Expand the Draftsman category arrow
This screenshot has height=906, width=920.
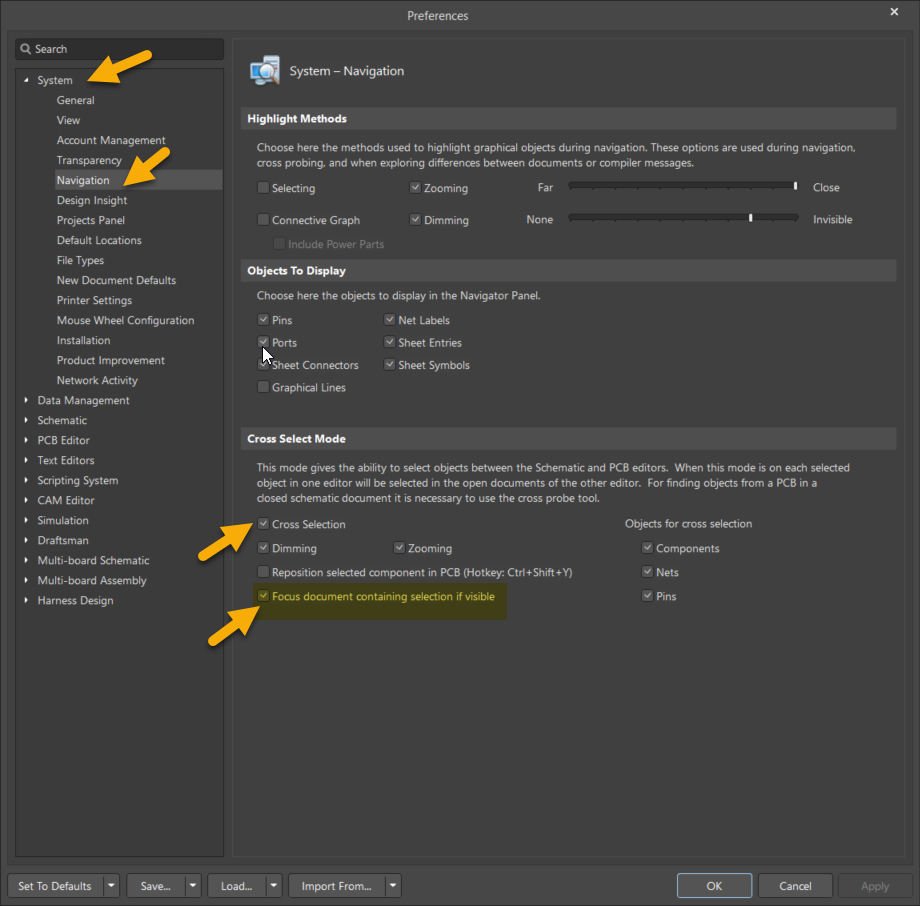coord(26,540)
